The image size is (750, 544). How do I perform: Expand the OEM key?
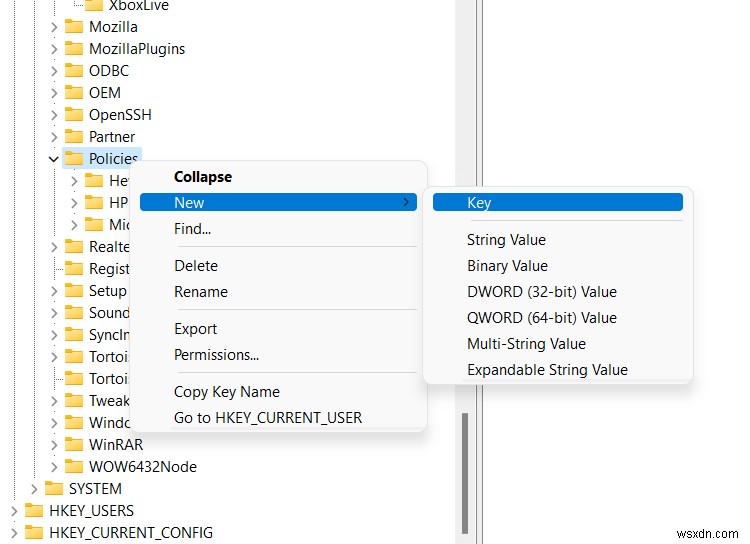[54, 93]
